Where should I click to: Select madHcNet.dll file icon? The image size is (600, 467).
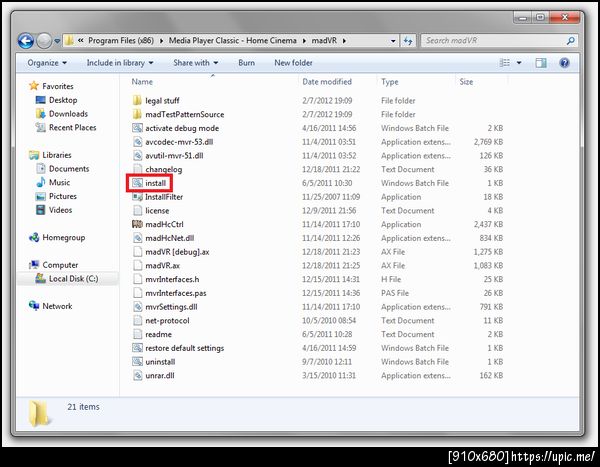pyautogui.click(x=137, y=238)
